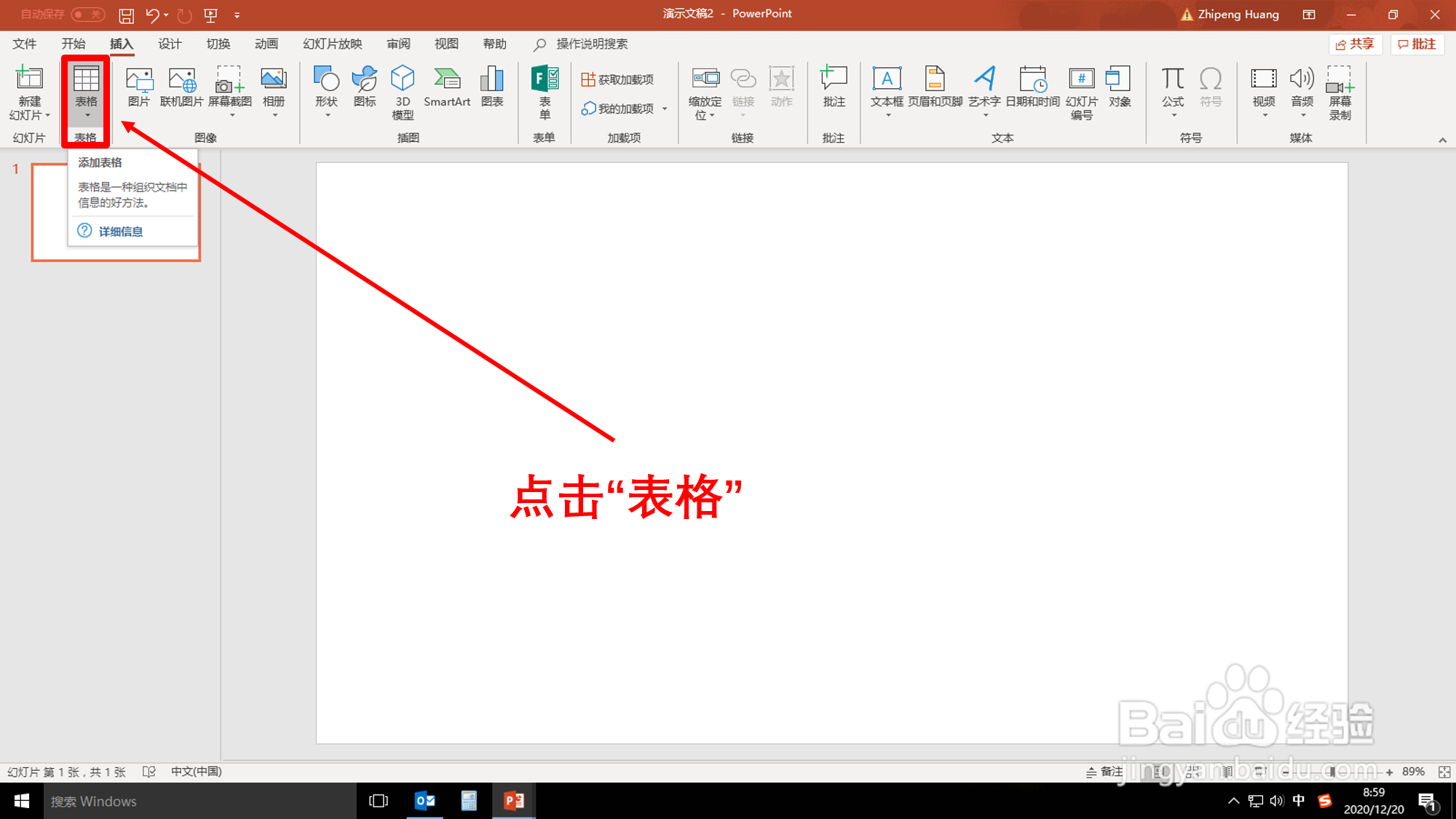This screenshot has width=1456, height=819.
Task: Insert audio (音频)
Action: (1302, 91)
